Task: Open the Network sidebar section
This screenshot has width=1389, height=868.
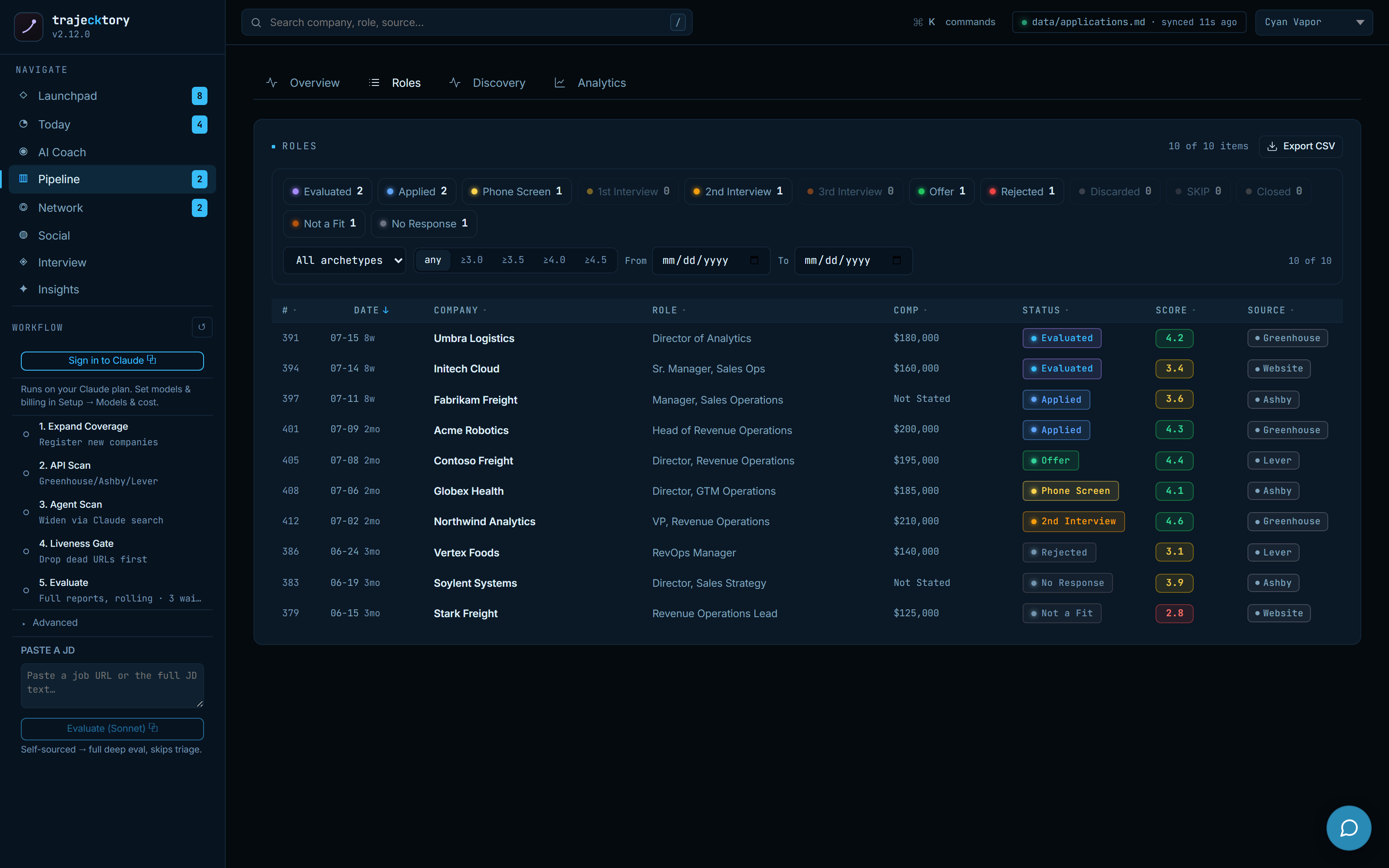Action: 112,208
